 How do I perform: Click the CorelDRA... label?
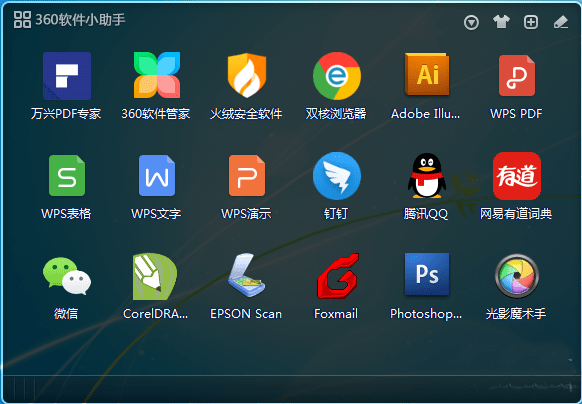coord(156,314)
